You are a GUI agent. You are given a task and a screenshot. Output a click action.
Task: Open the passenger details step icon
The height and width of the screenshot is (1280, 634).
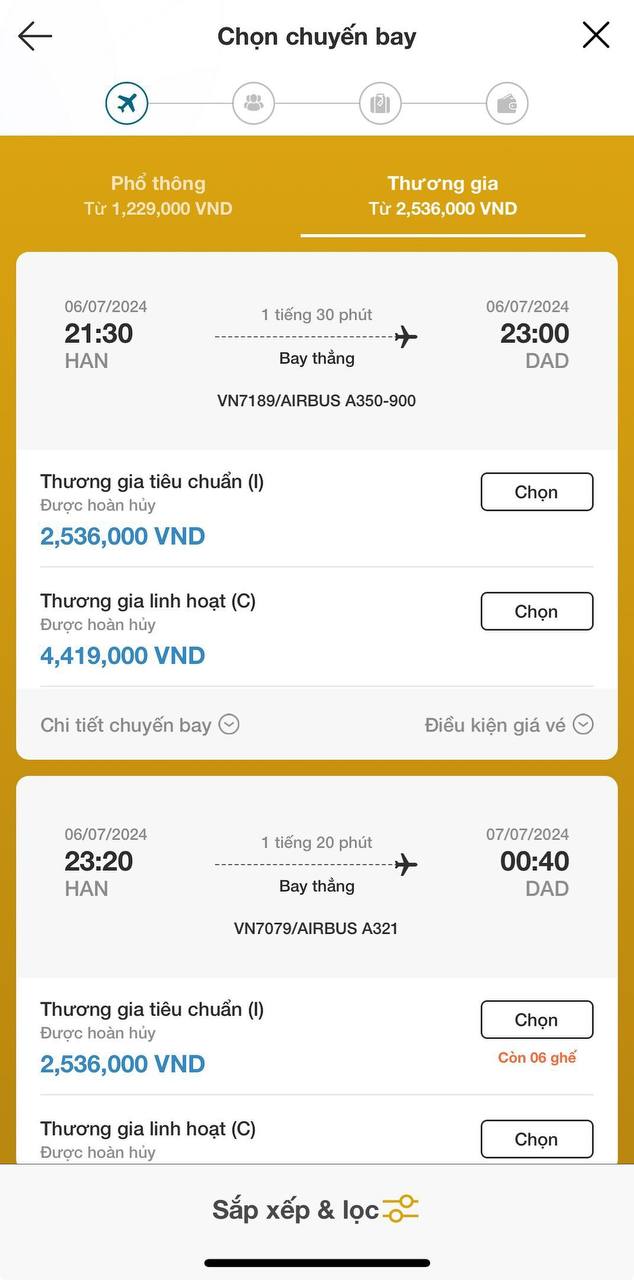tap(253, 103)
